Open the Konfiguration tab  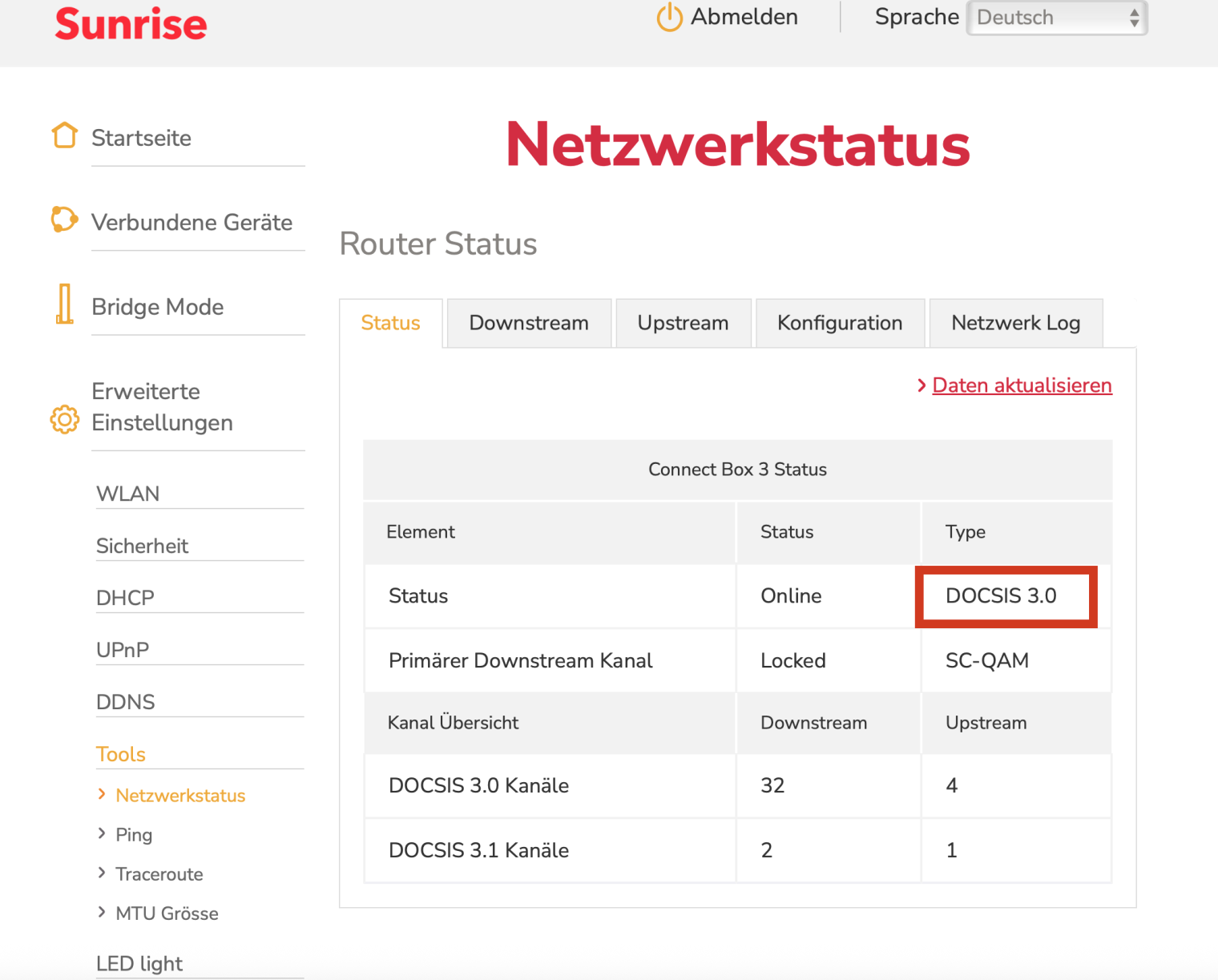click(840, 323)
